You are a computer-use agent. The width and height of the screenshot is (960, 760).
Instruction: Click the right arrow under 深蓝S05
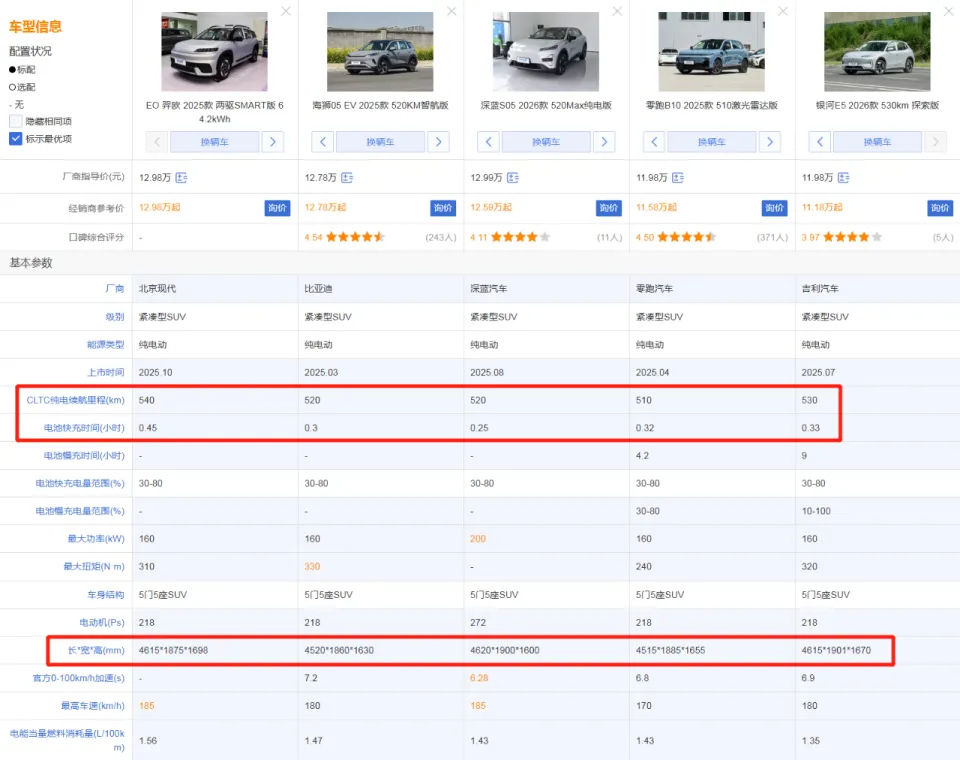coord(604,142)
